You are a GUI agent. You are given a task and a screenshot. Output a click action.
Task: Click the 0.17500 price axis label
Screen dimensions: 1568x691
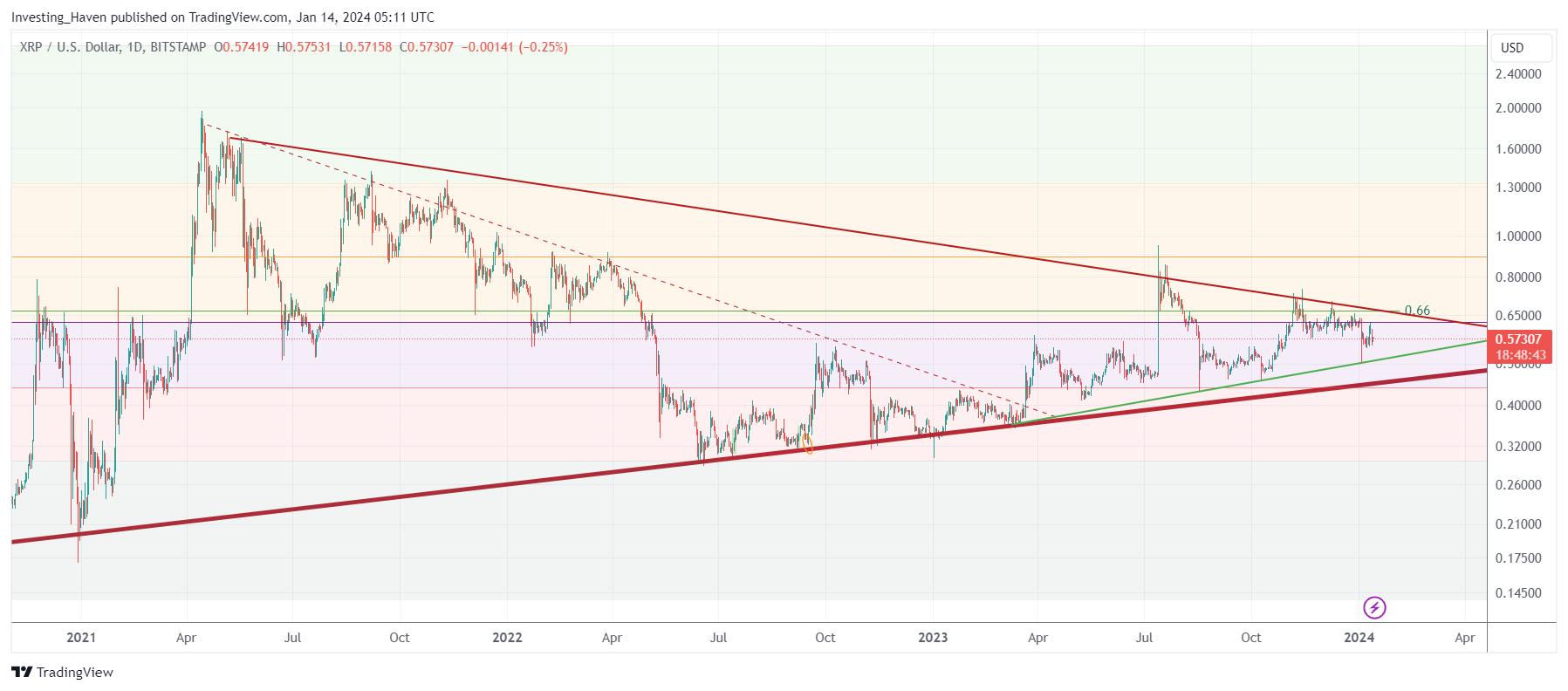coord(1518,558)
